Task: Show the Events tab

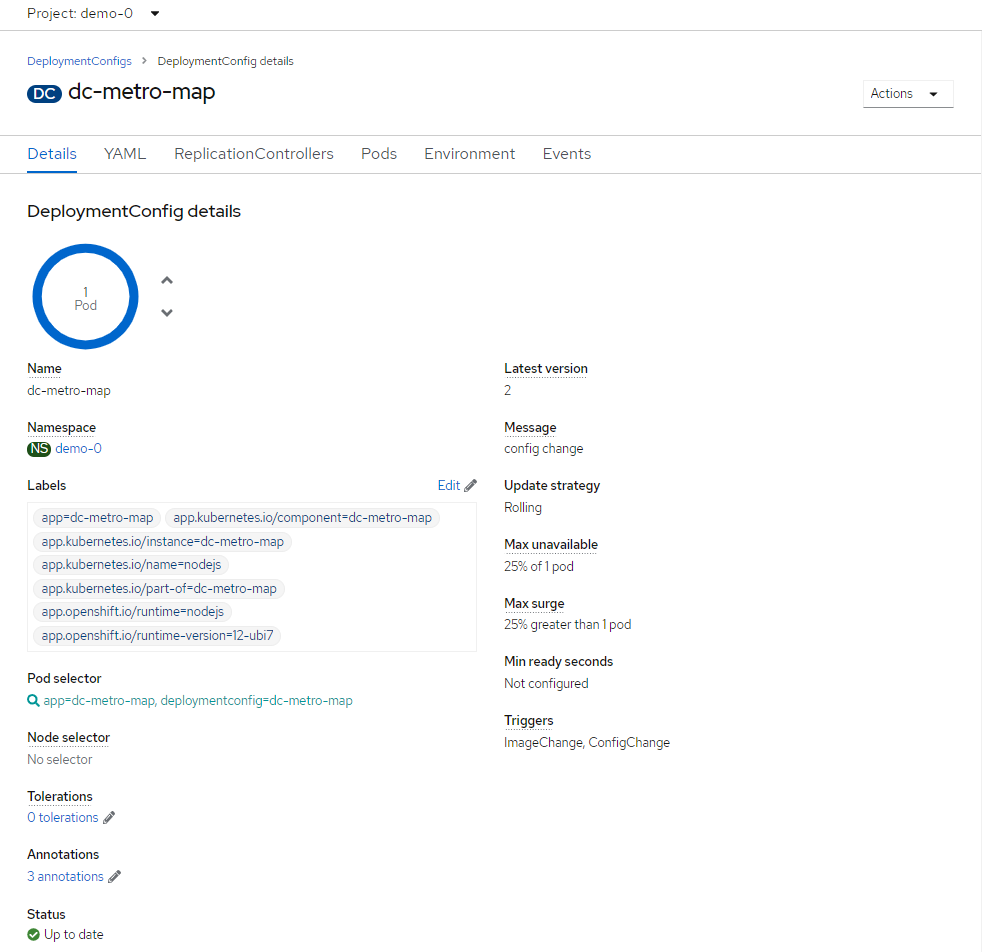Action: [567, 154]
